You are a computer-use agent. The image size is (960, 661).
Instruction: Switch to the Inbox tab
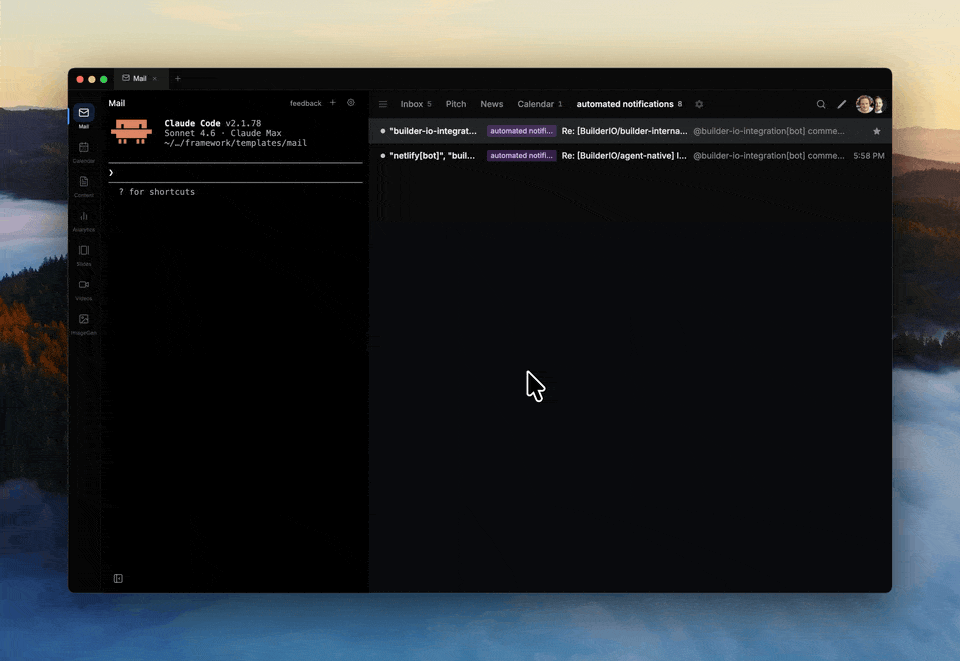coord(410,104)
